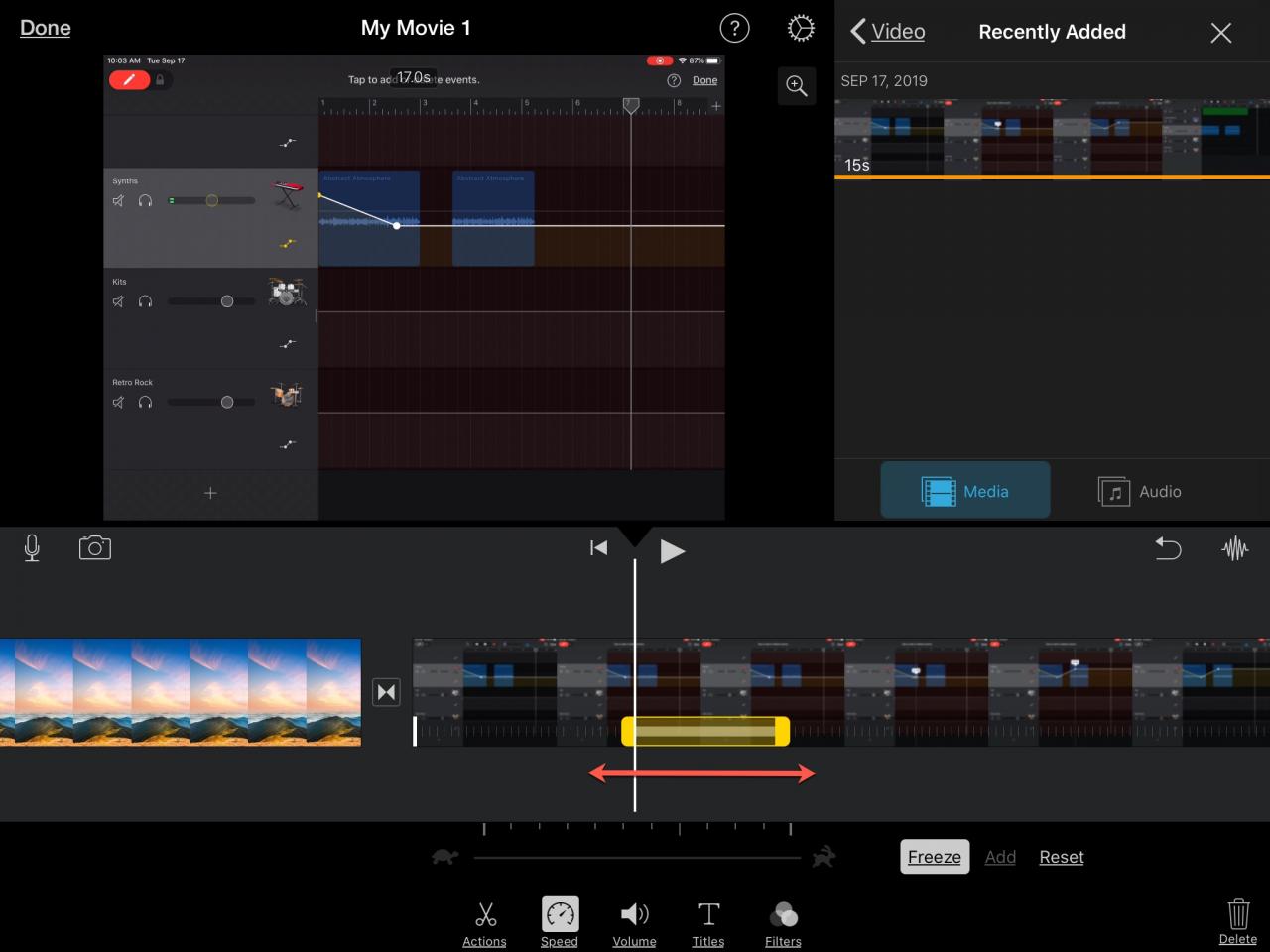Go back to Video library

pyautogui.click(x=887, y=31)
